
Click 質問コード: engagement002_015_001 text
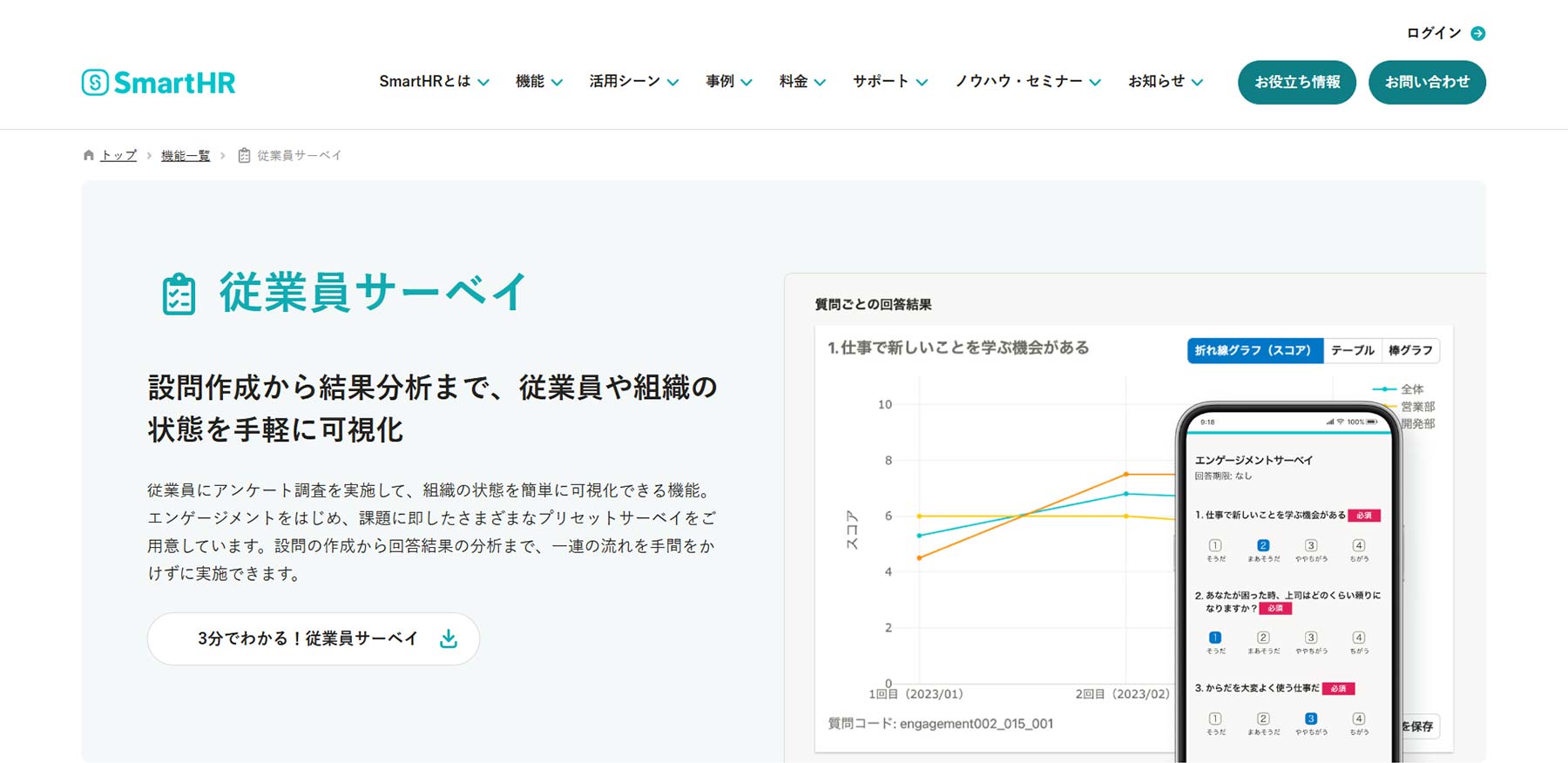coord(940,724)
